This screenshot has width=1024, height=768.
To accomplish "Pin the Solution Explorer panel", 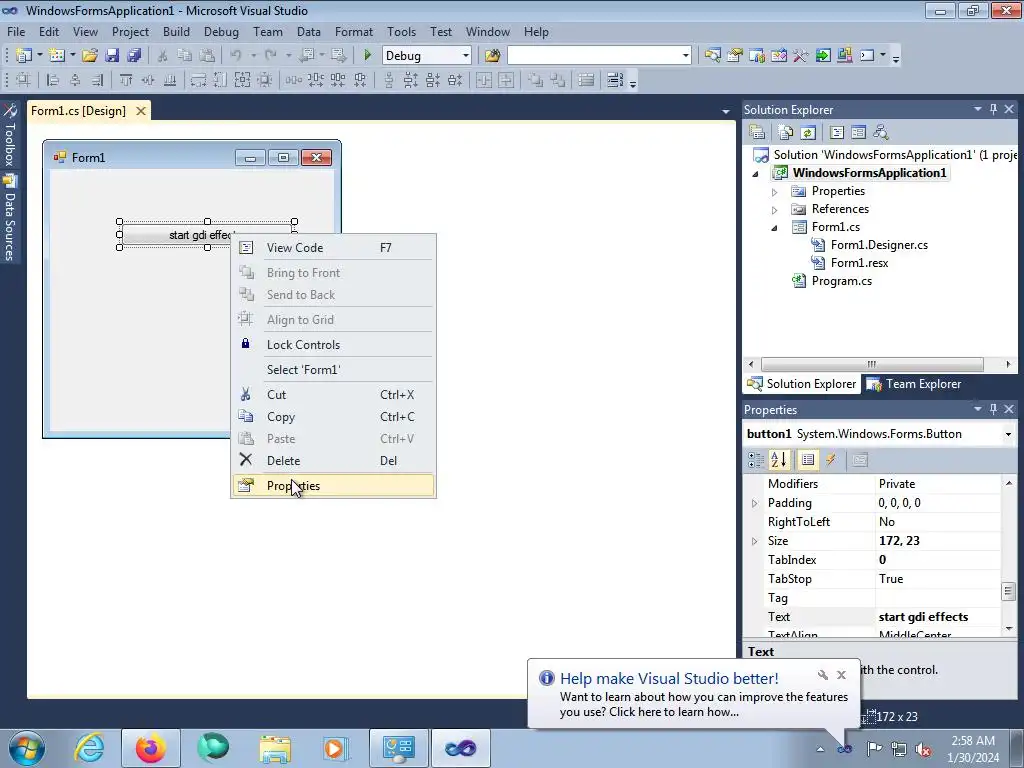I will pos(993,110).
